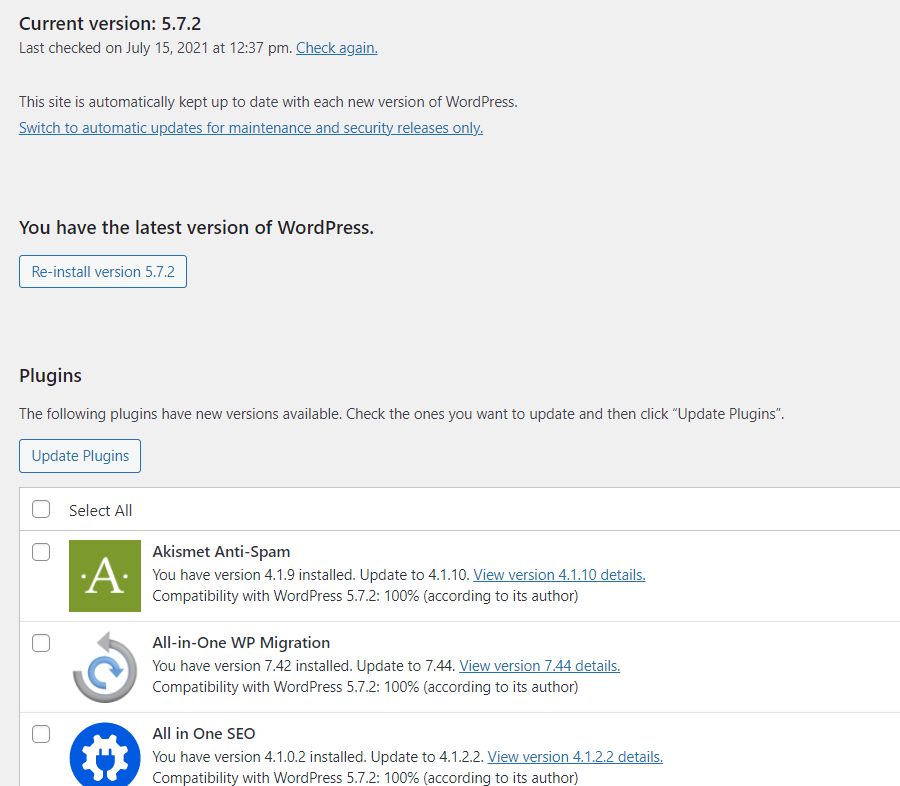Open View version 7.44 details link

pyautogui.click(x=540, y=666)
